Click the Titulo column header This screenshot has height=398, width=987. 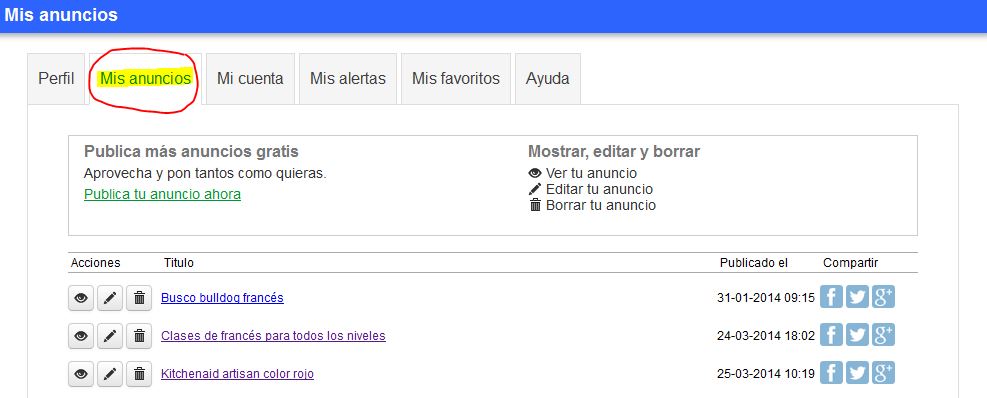coord(179,263)
